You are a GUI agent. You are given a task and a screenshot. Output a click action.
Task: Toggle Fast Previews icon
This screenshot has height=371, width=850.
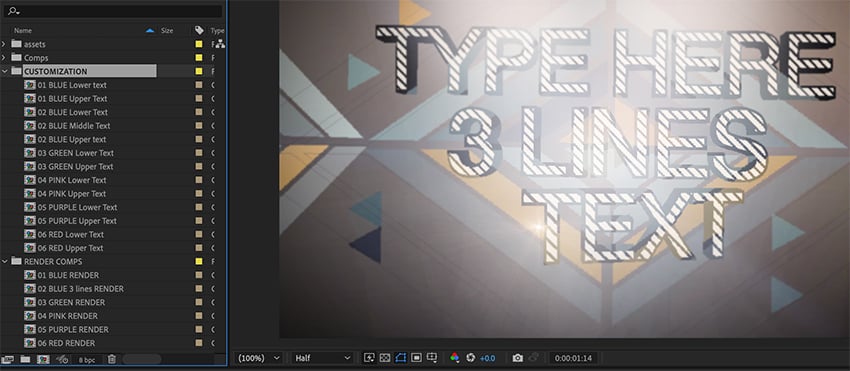point(370,357)
